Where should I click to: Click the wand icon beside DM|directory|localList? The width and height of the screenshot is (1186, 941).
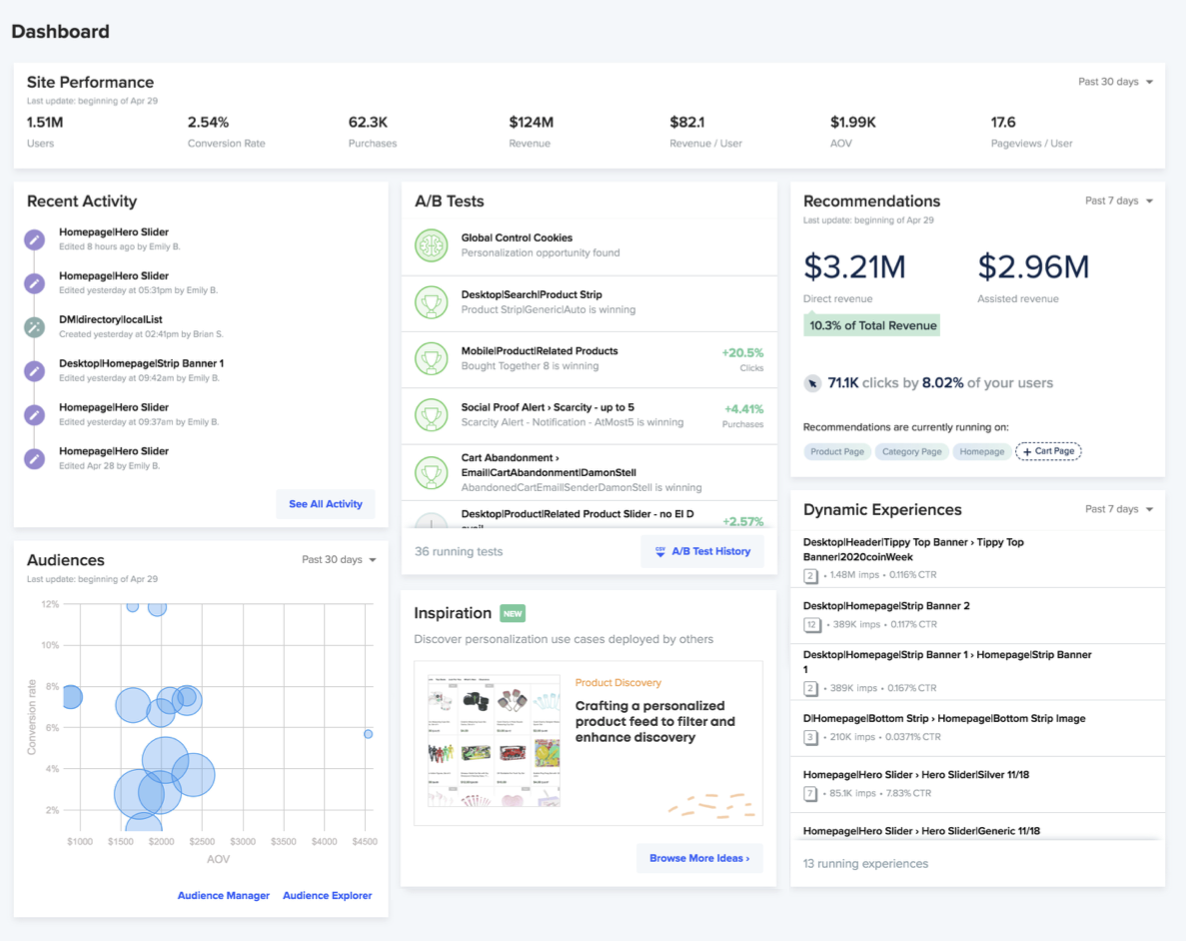point(35,327)
